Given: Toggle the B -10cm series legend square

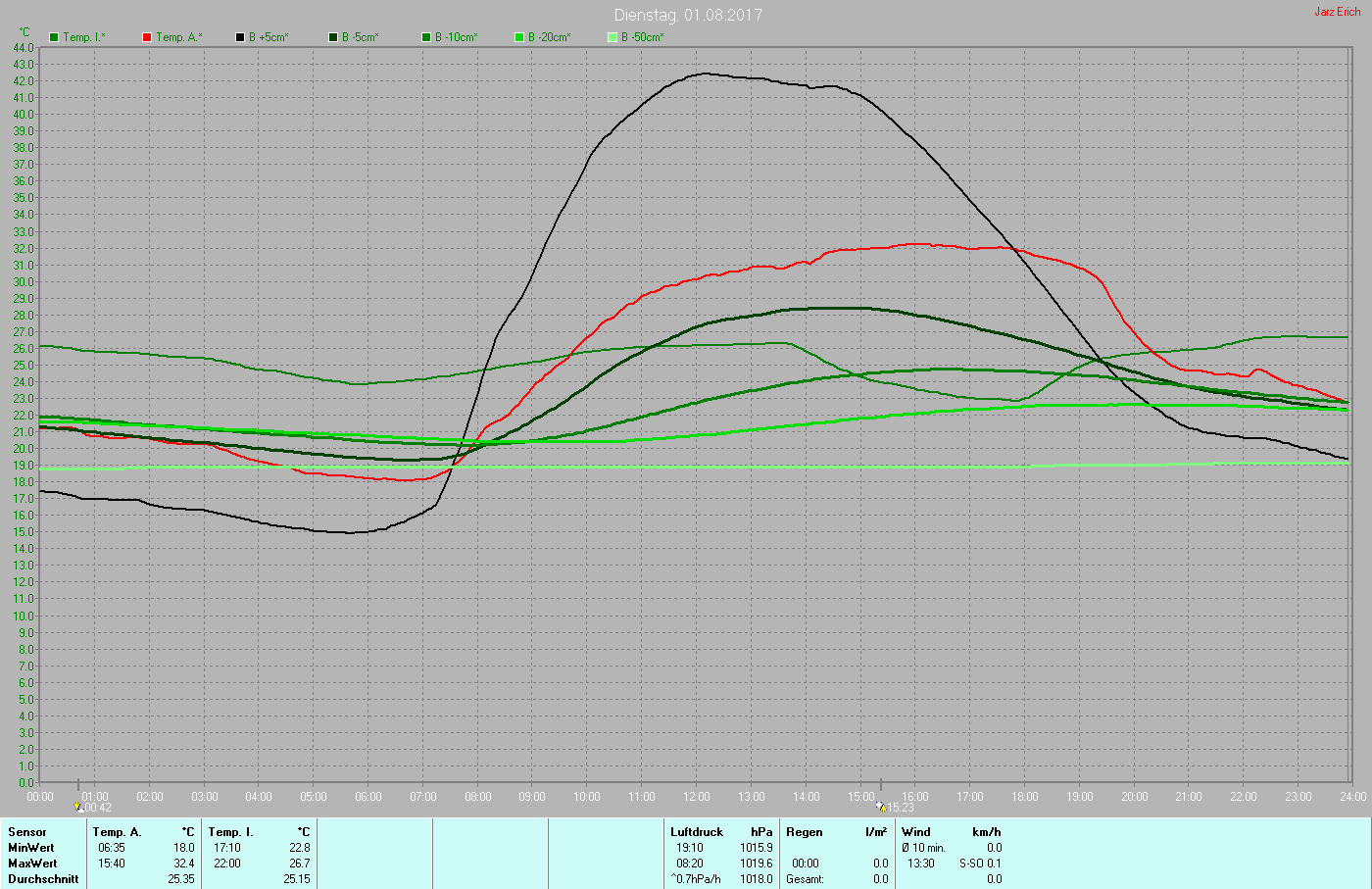Looking at the screenshot, I should click(x=426, y=37).
